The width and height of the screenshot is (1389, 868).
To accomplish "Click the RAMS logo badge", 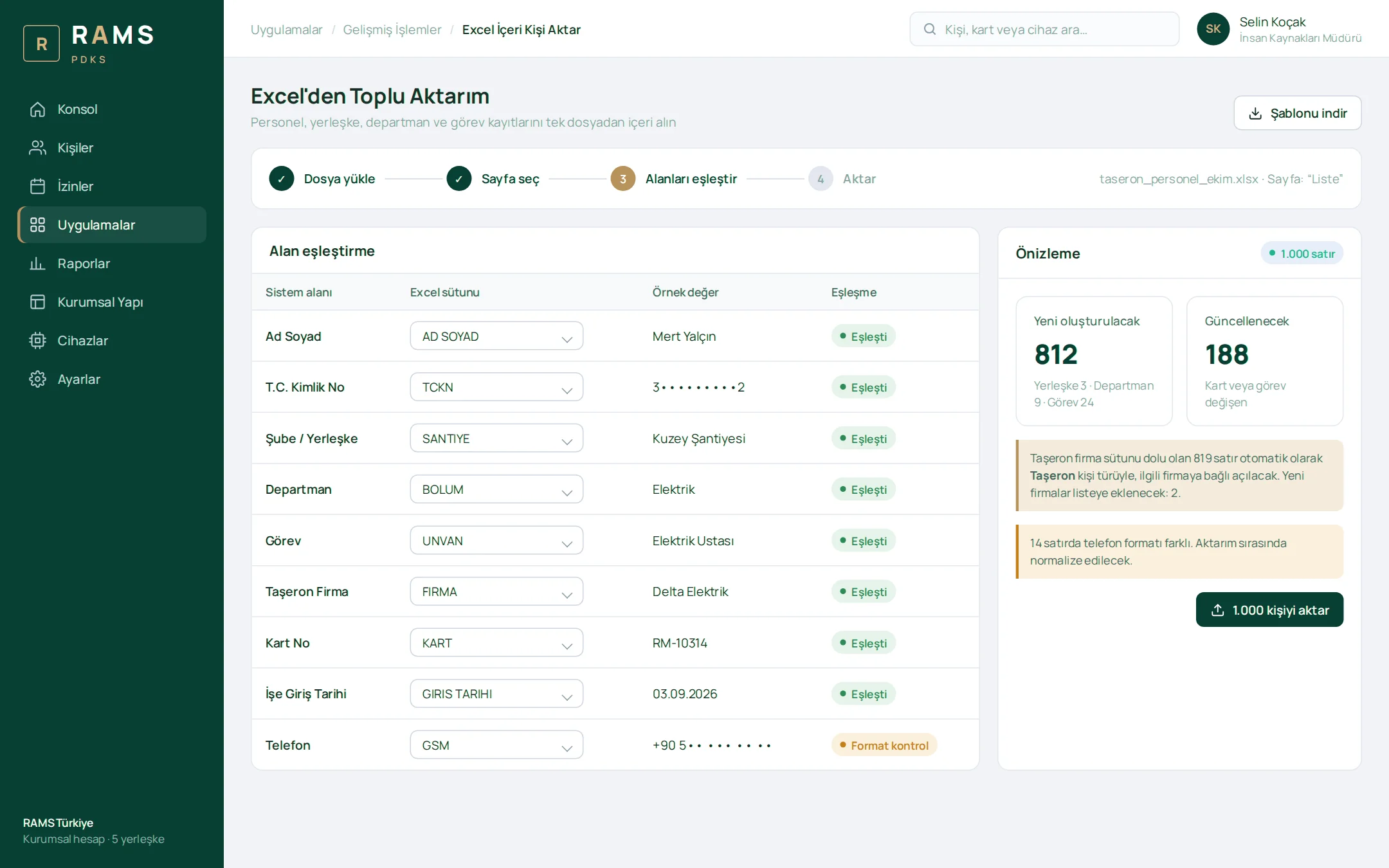I will coord(41,43).
